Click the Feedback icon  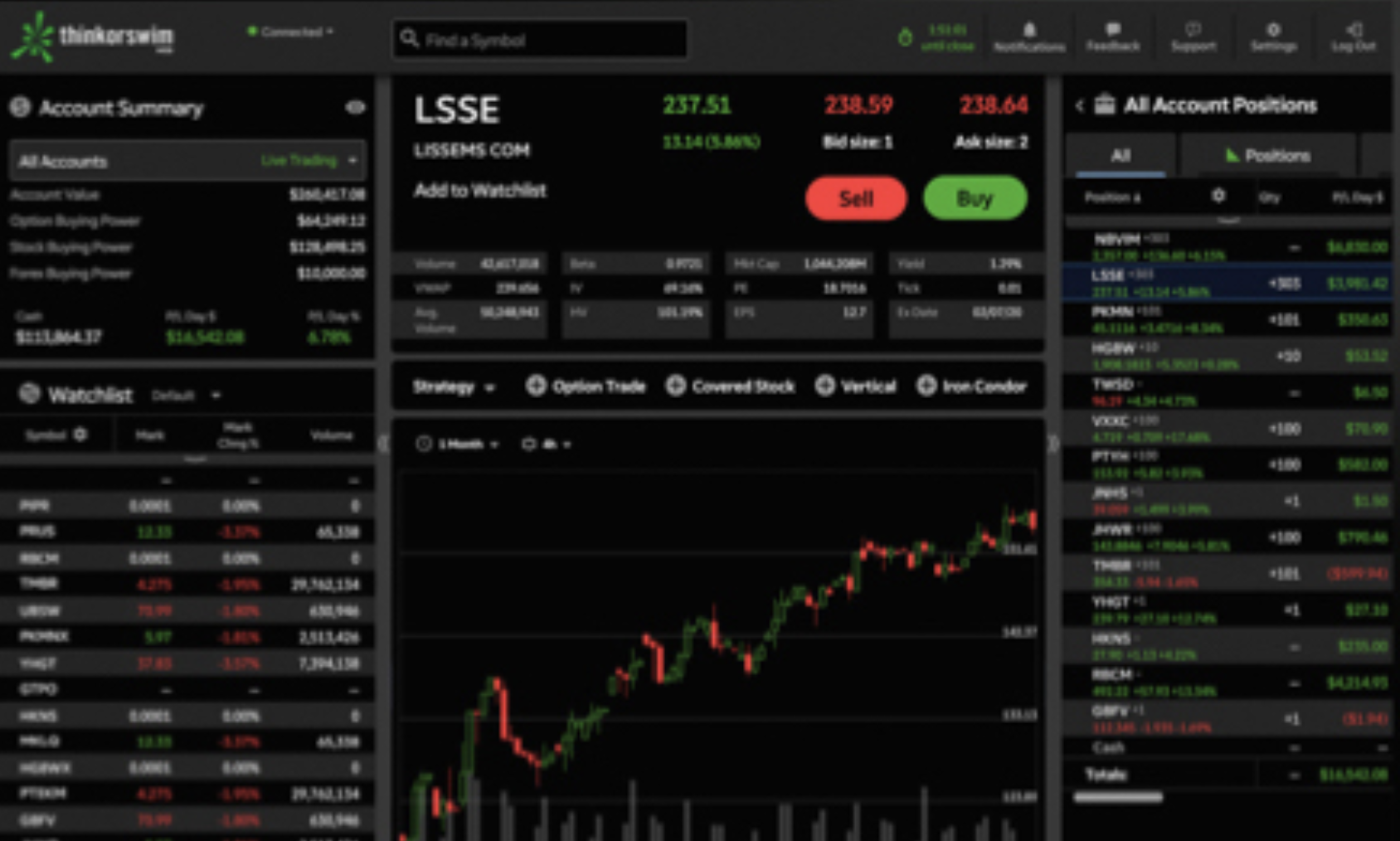point(1111,35)
